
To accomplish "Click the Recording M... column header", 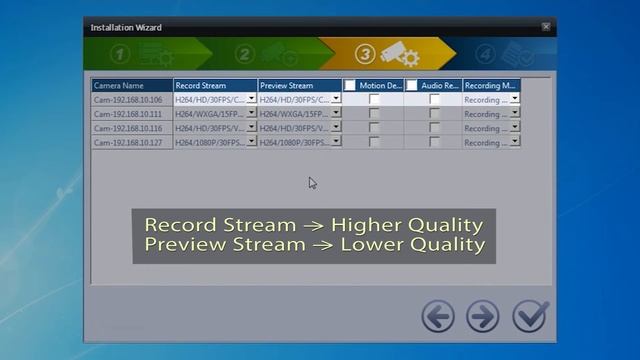I will pos(491,85).
